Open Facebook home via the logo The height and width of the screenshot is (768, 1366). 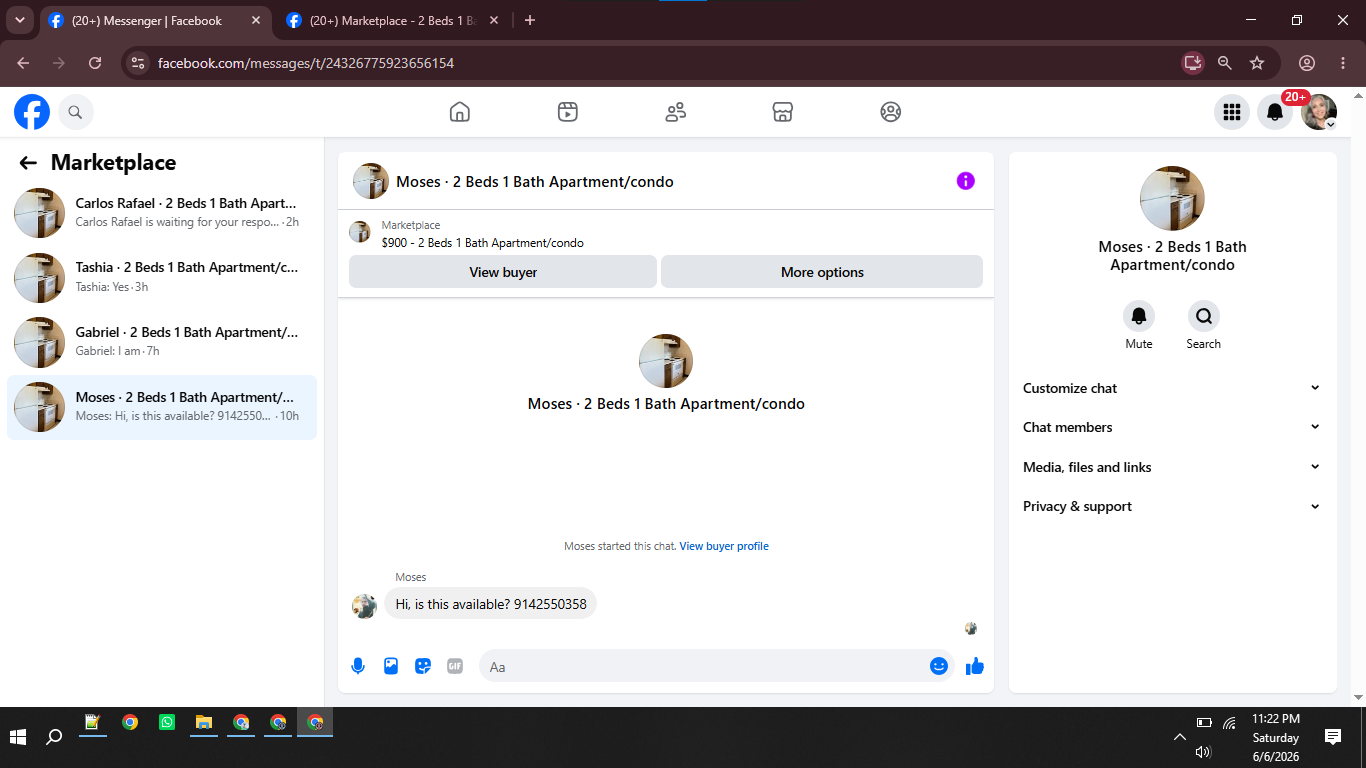tap(32, 112)
